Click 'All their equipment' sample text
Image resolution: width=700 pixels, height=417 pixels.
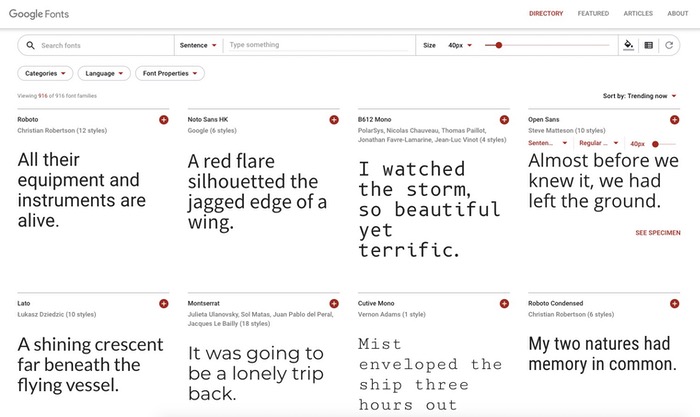point(82,190)
